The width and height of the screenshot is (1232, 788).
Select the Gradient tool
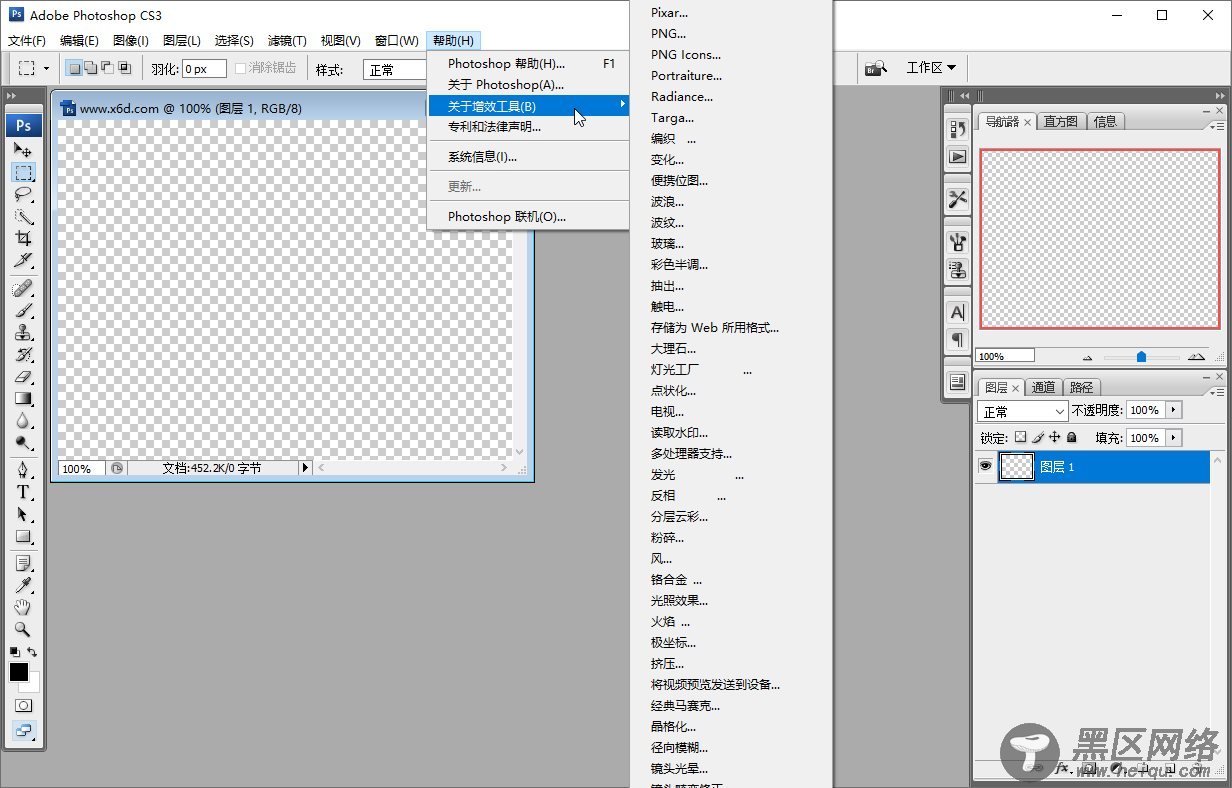pos(23,399)
